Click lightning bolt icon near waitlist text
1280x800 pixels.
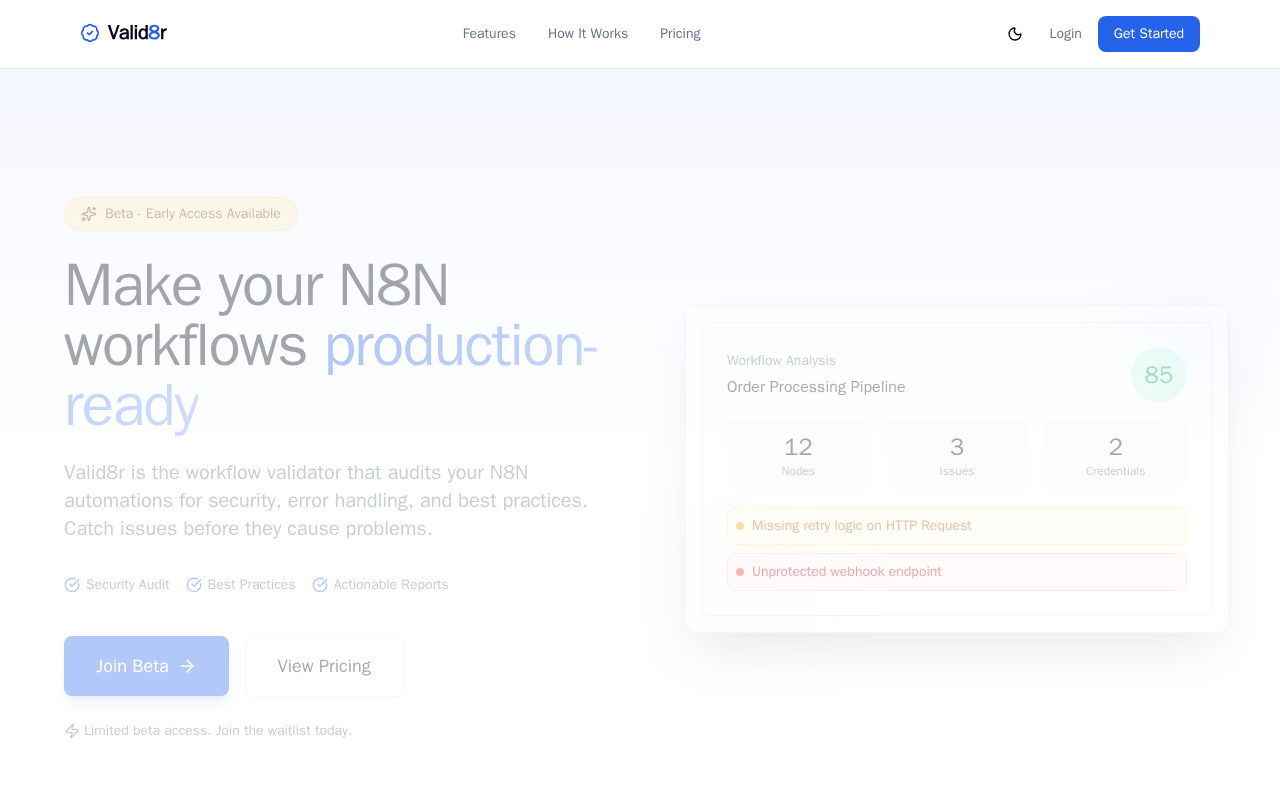pos(72,731)
